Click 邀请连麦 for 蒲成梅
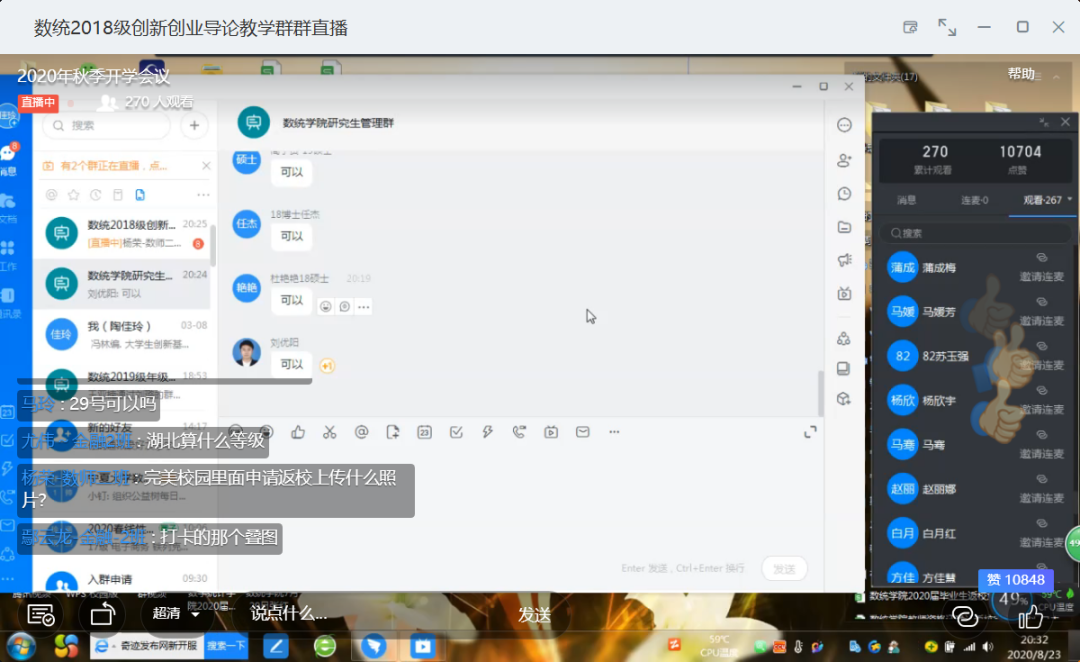Image resolution: width=1080 pixels, height=662 pixels. [1041, 276]
